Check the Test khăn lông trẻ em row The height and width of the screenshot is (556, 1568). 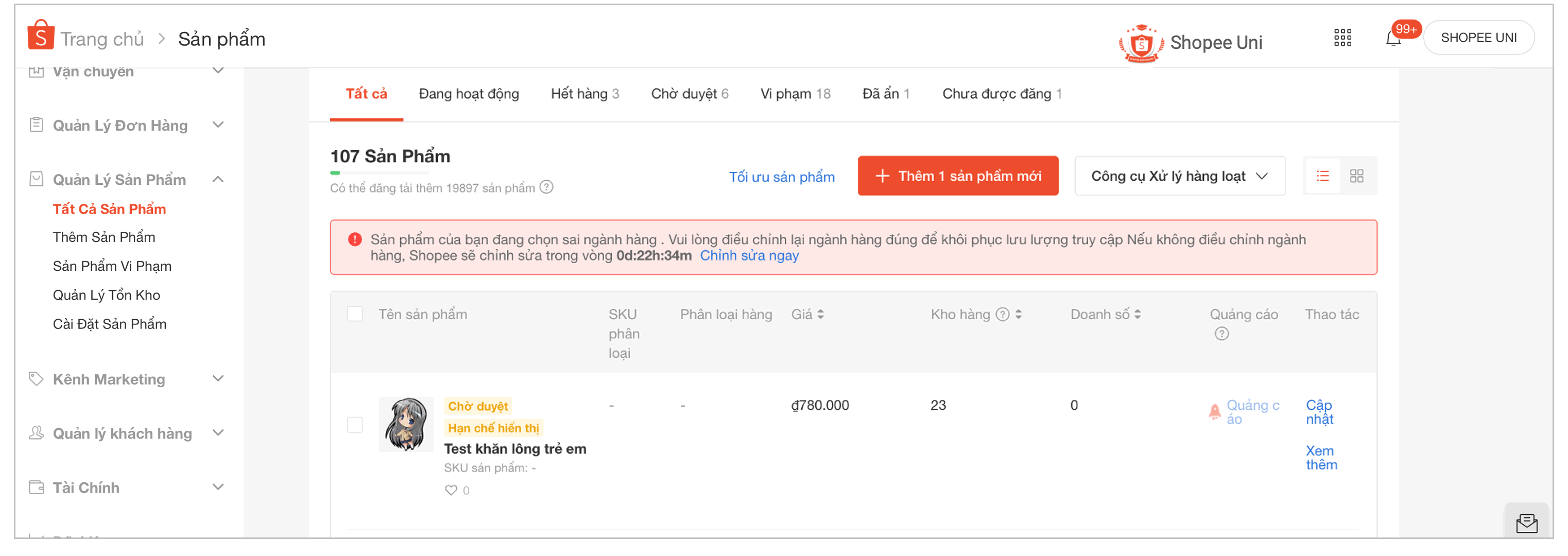point(355,425)
